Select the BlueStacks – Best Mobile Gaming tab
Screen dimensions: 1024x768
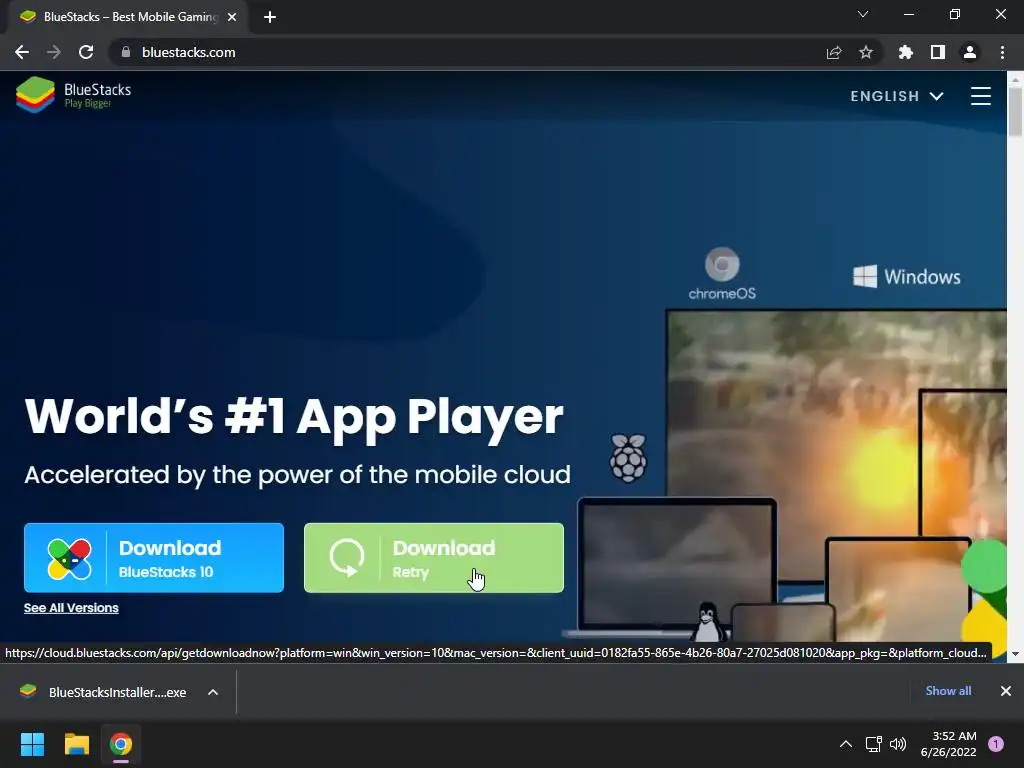coord(127,17)
